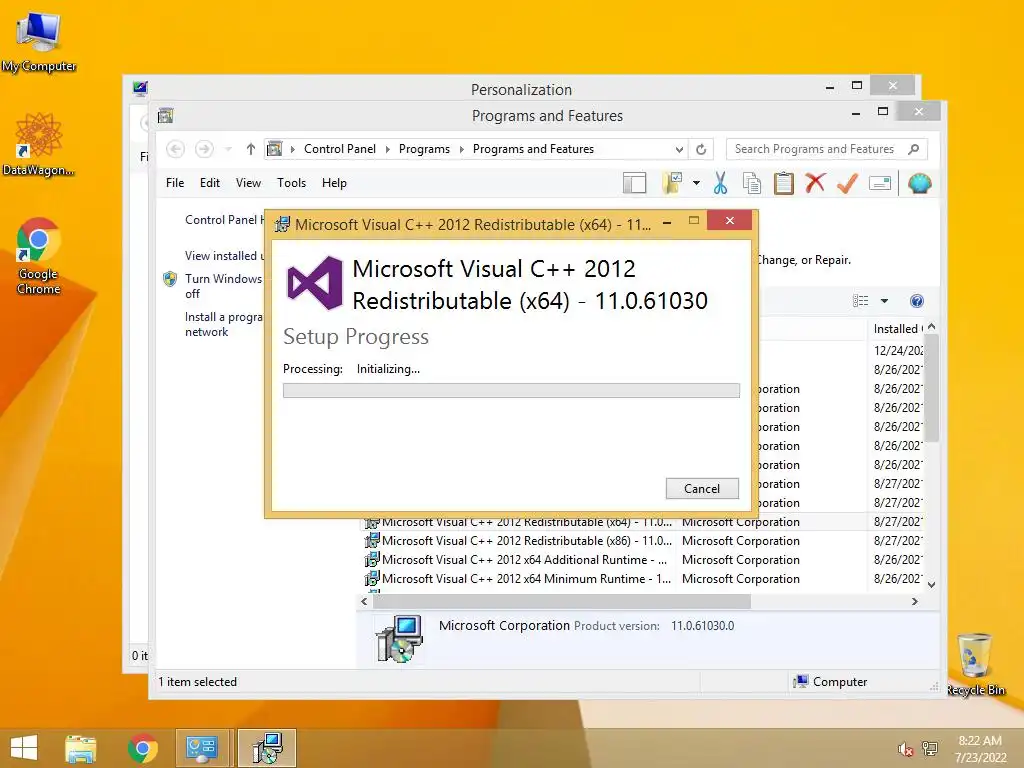Click the horizontal scrollbar right arrow
This screenshot has width=1024, height=768.
click(x=915, y=601)
